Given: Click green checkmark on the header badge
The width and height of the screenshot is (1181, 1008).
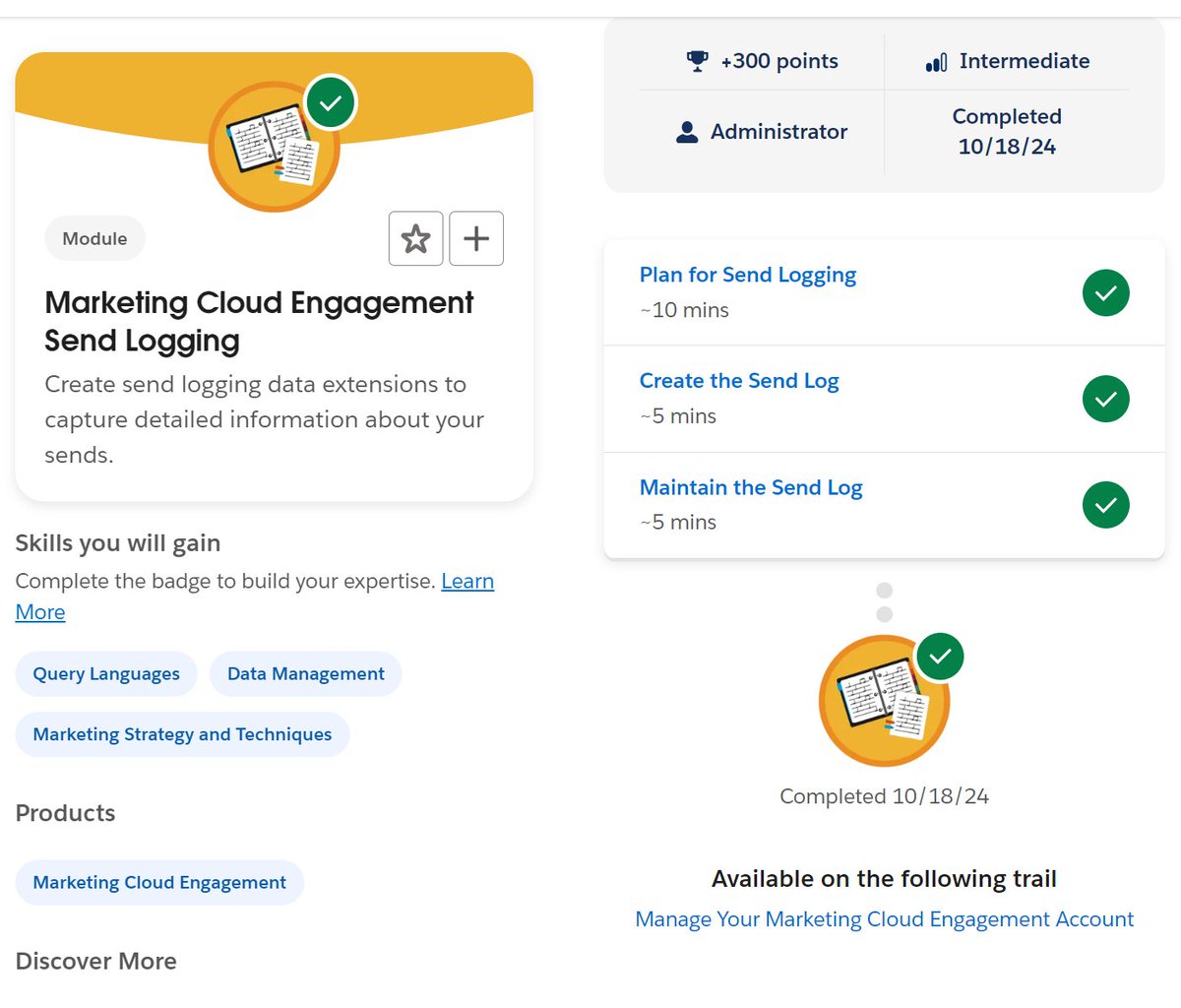Looking at the screenshot, I should [331, 102].
